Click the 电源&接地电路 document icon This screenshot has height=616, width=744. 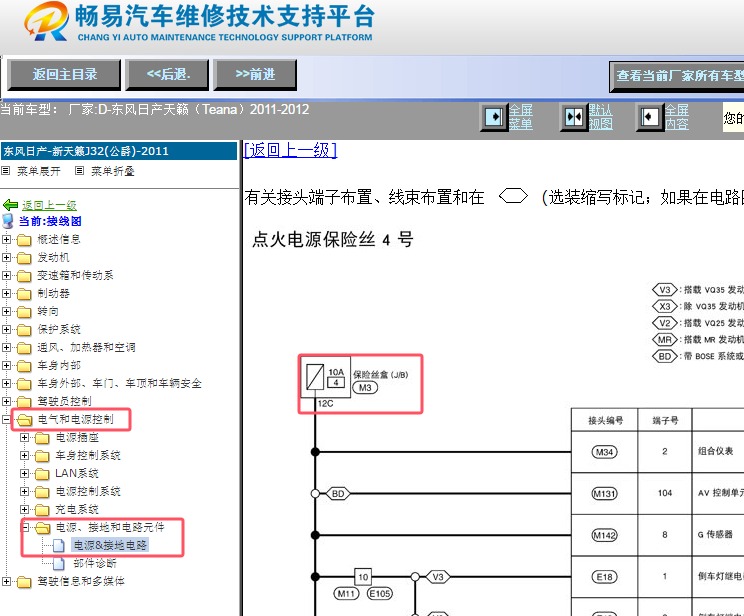[x=59, y=545]
